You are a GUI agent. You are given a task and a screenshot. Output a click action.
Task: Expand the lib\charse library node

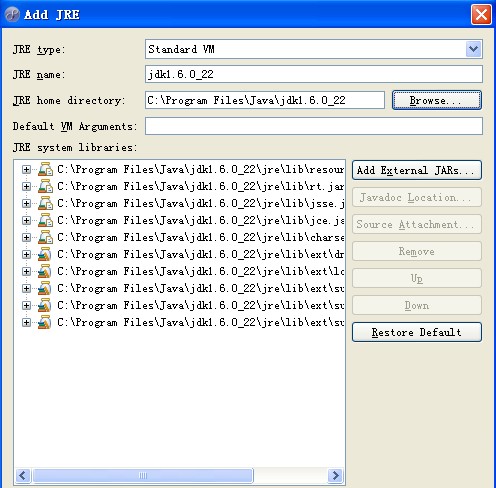26,238
